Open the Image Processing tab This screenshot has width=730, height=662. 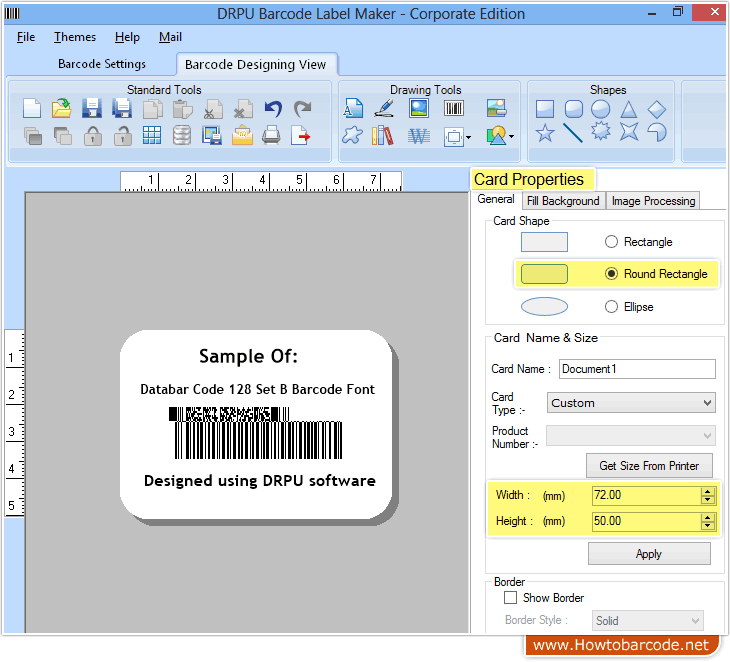coord(653,201)
